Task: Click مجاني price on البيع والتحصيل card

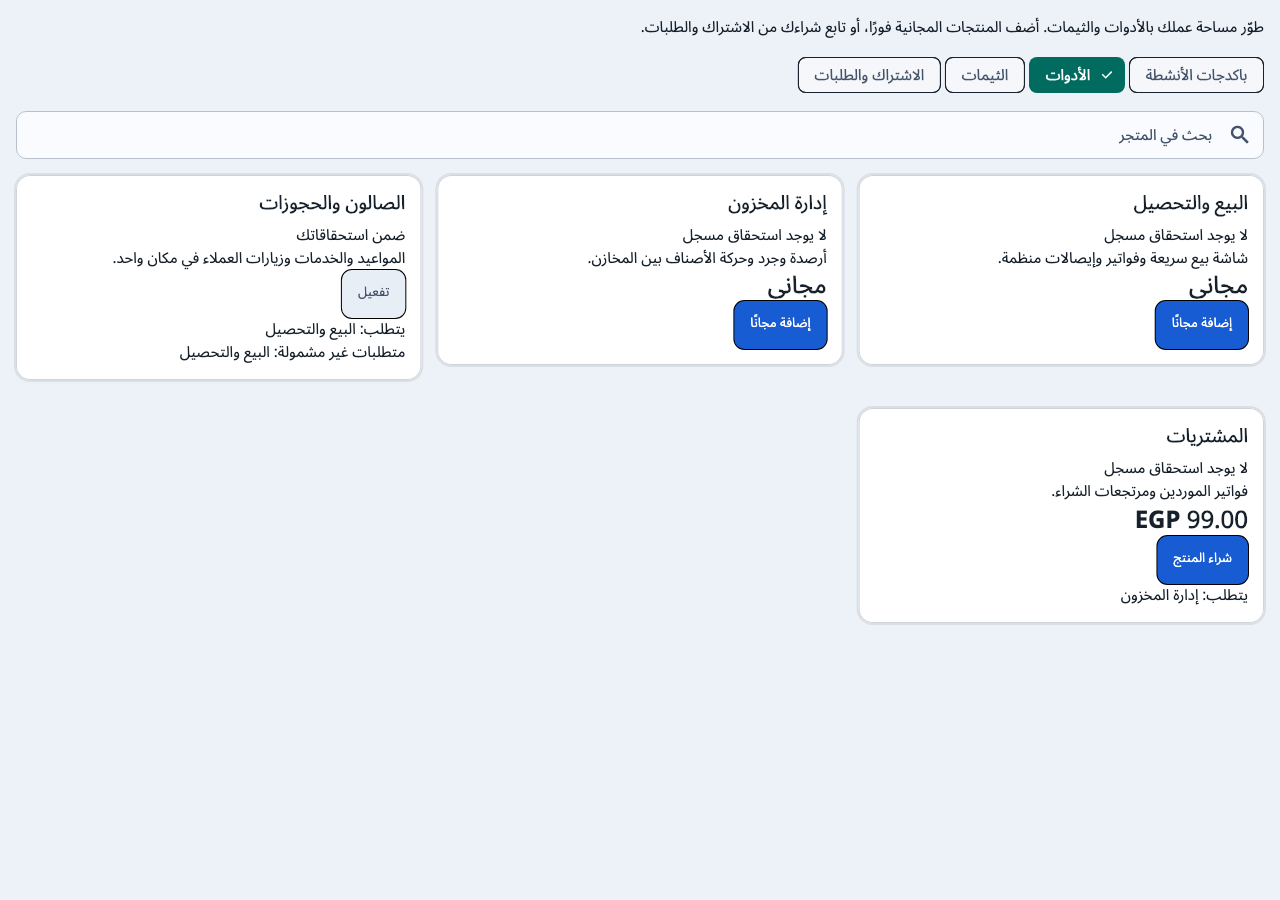Action: pos(1218,286)
